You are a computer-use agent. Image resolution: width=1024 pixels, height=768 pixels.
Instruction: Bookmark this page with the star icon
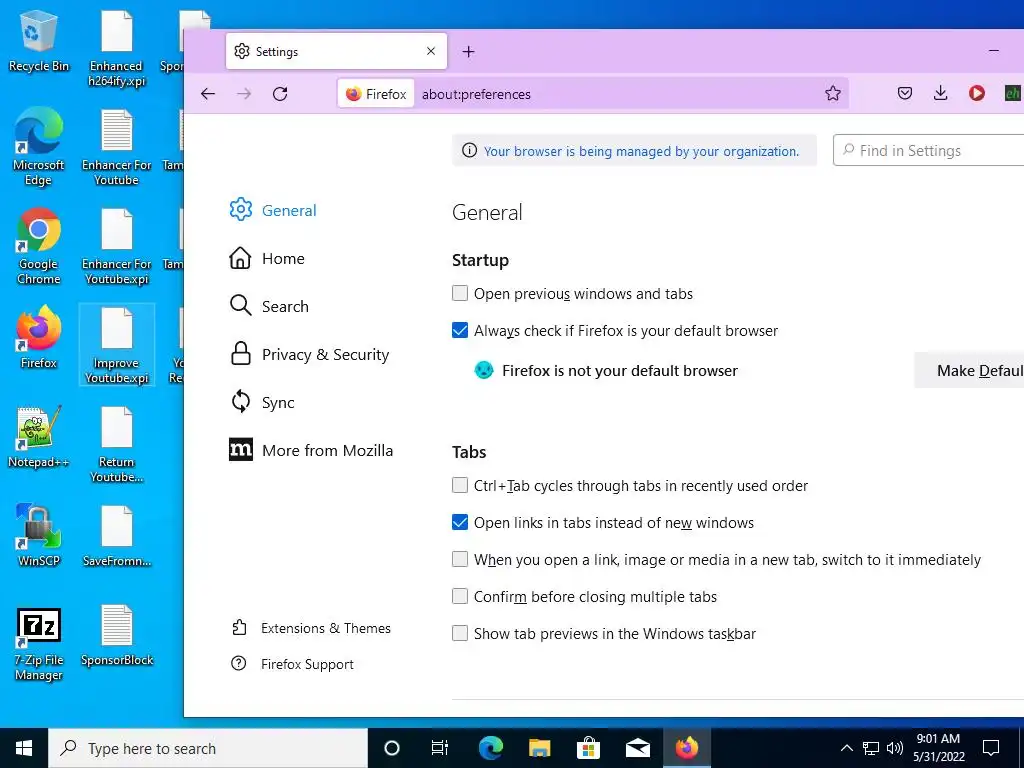point(833,94)
